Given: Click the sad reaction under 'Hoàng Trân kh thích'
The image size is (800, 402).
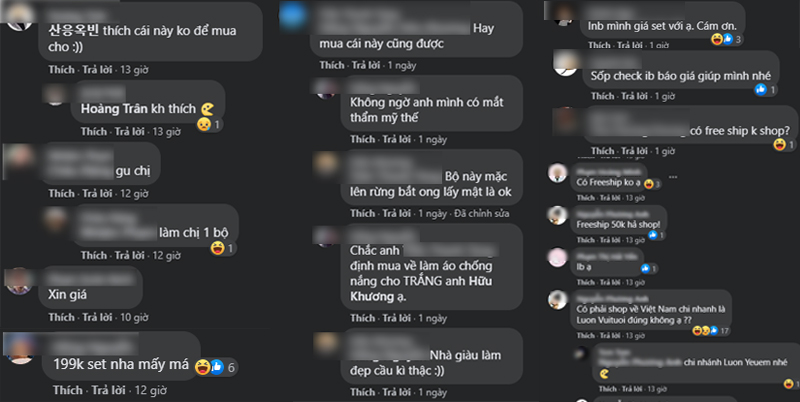Looking at the screenshot, I should pos(204,124).
